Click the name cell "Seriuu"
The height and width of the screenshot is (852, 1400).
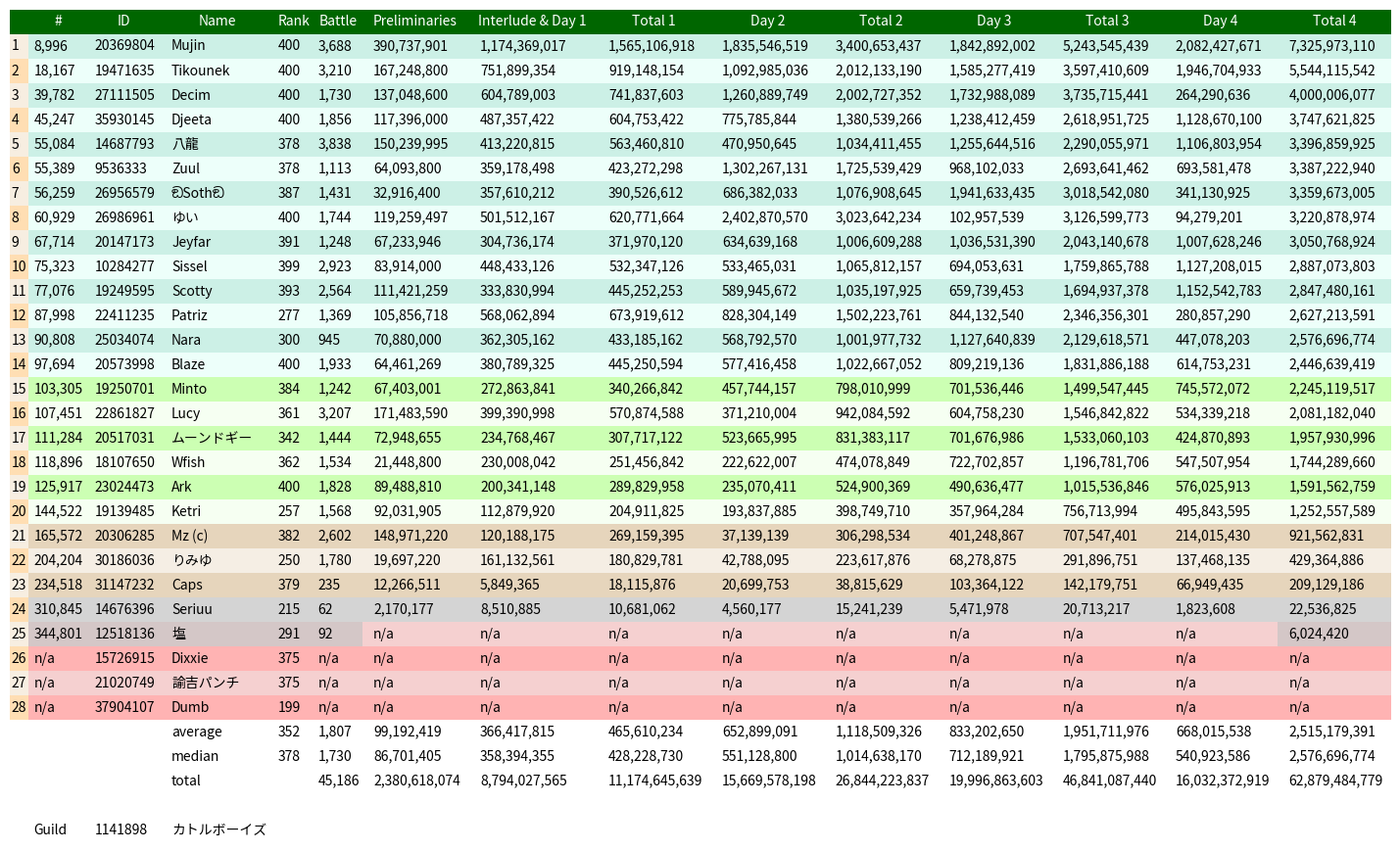click(x=192, y=609)
